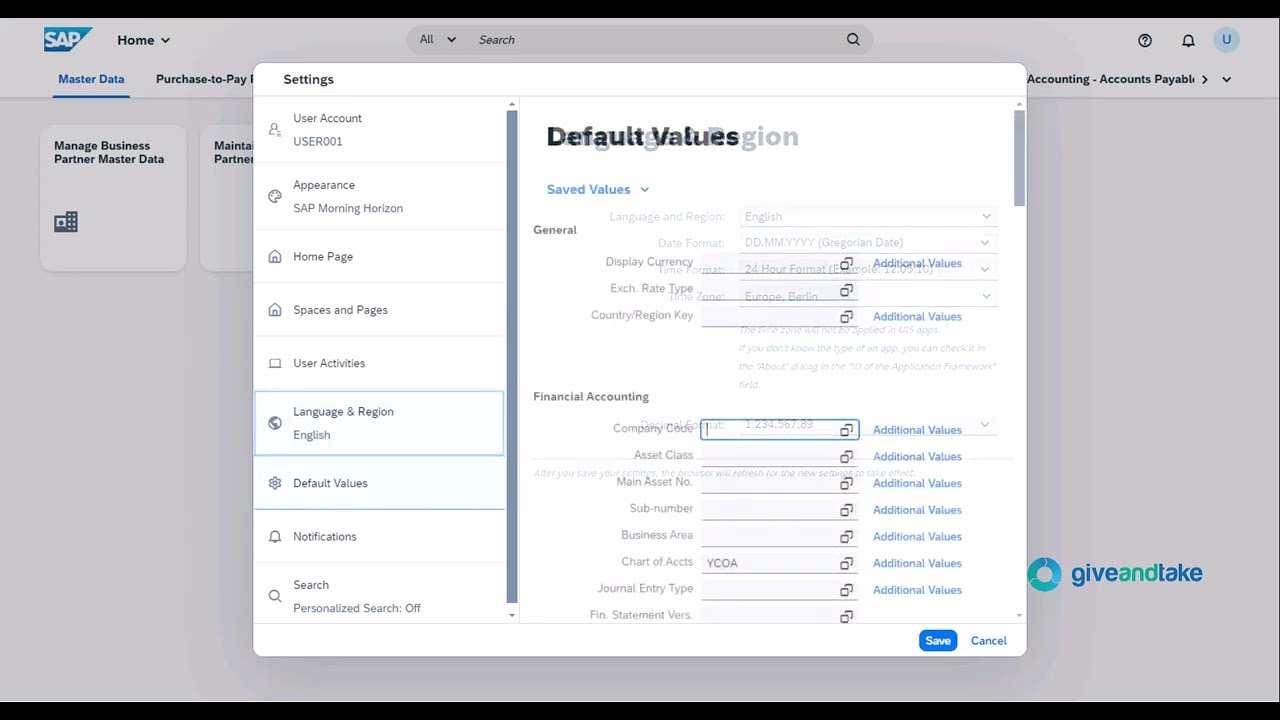Click the Notifications bell in settings list
Image resolution: width=1280 pixels, height=720 pixels.
click(x=275, y=537)
